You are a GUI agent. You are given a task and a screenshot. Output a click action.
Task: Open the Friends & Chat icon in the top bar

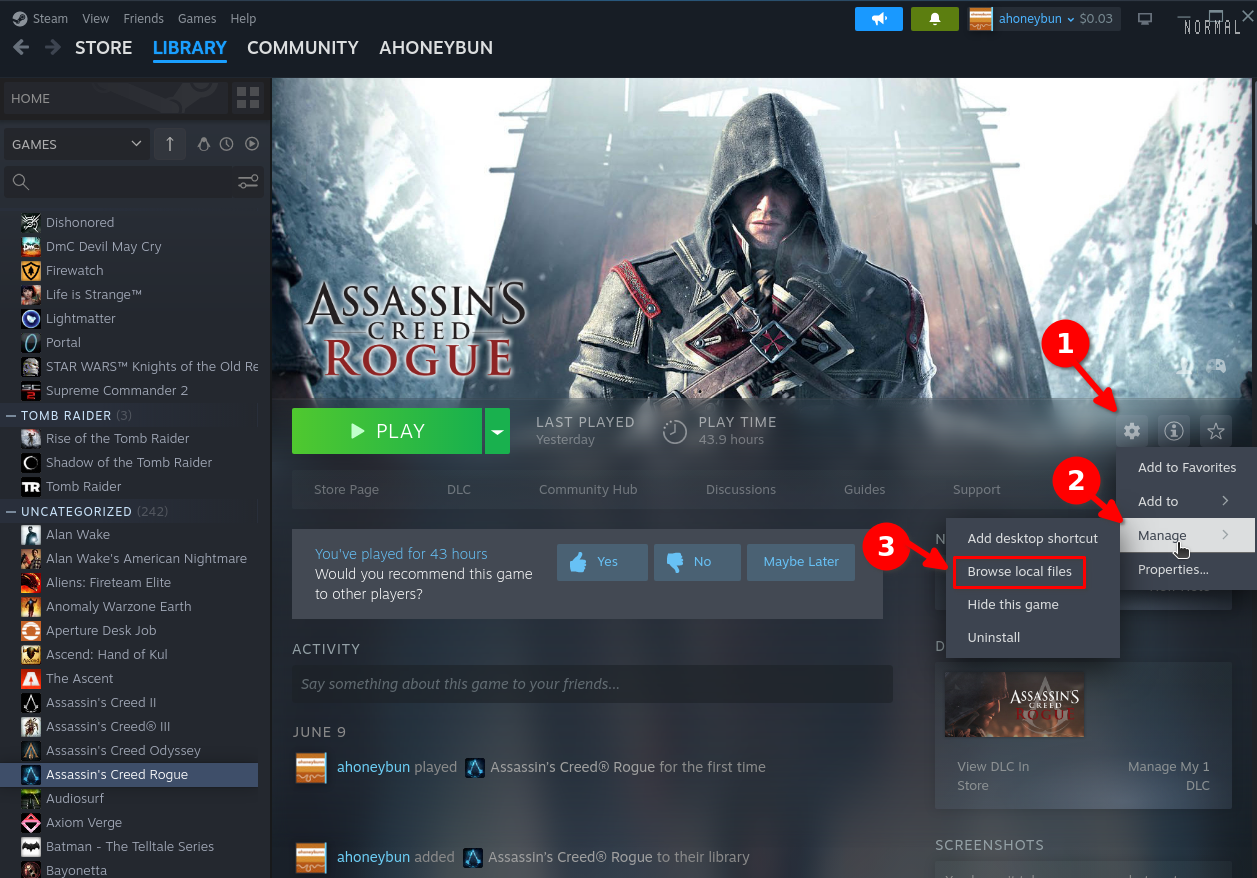click(x=878, y=18)
